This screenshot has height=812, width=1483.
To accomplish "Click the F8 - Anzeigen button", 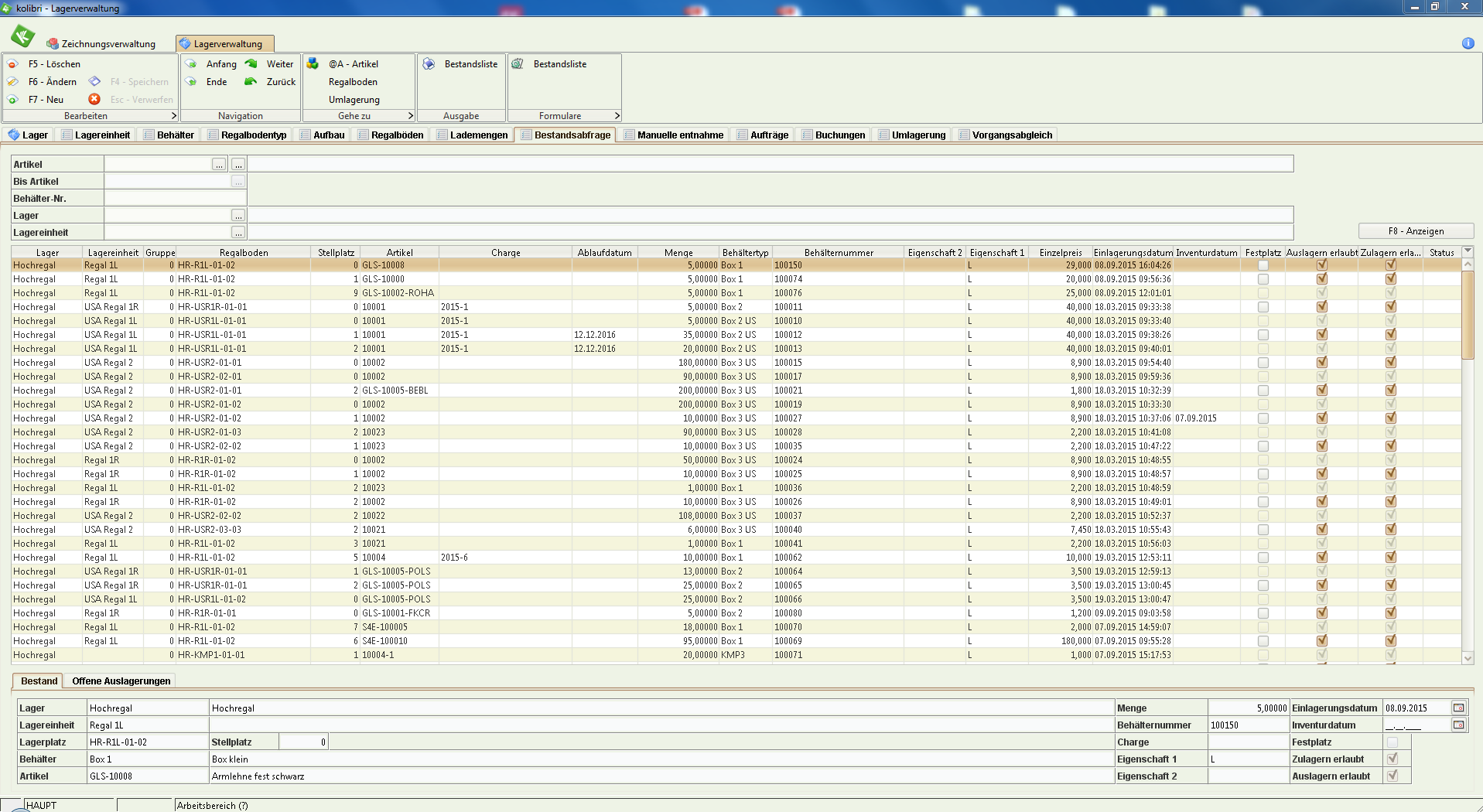I will (1416, 231).
